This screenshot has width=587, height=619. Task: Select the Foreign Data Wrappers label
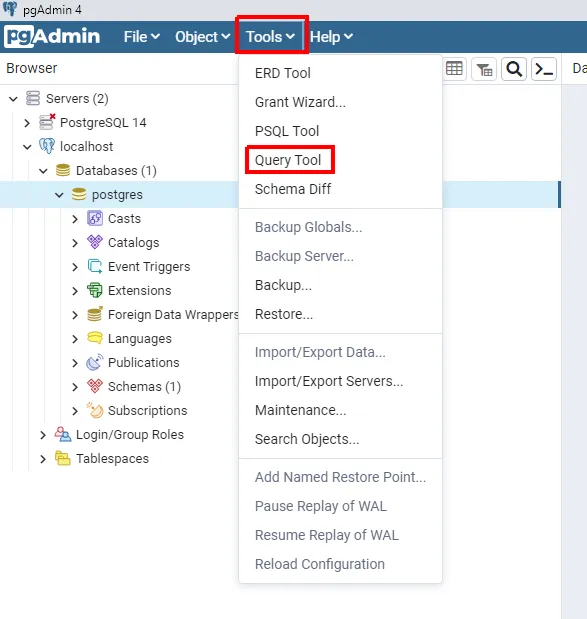tap(173, 315)
